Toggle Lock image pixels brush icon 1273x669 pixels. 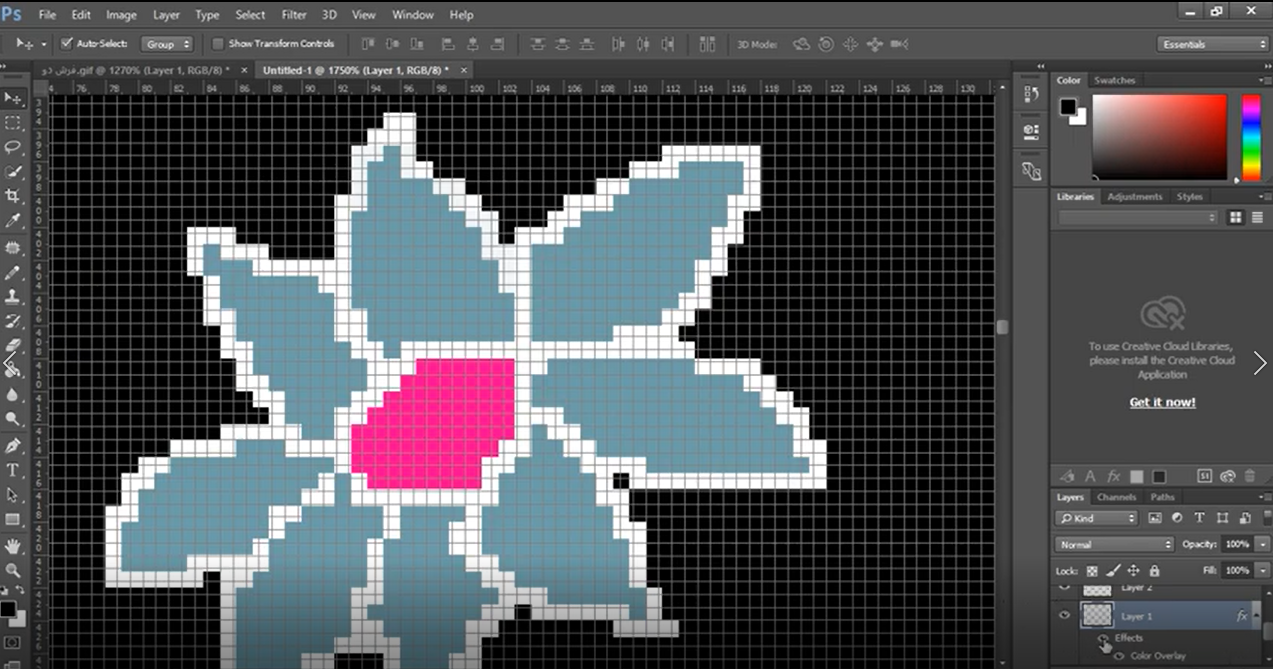click(x=1113, y=570)
